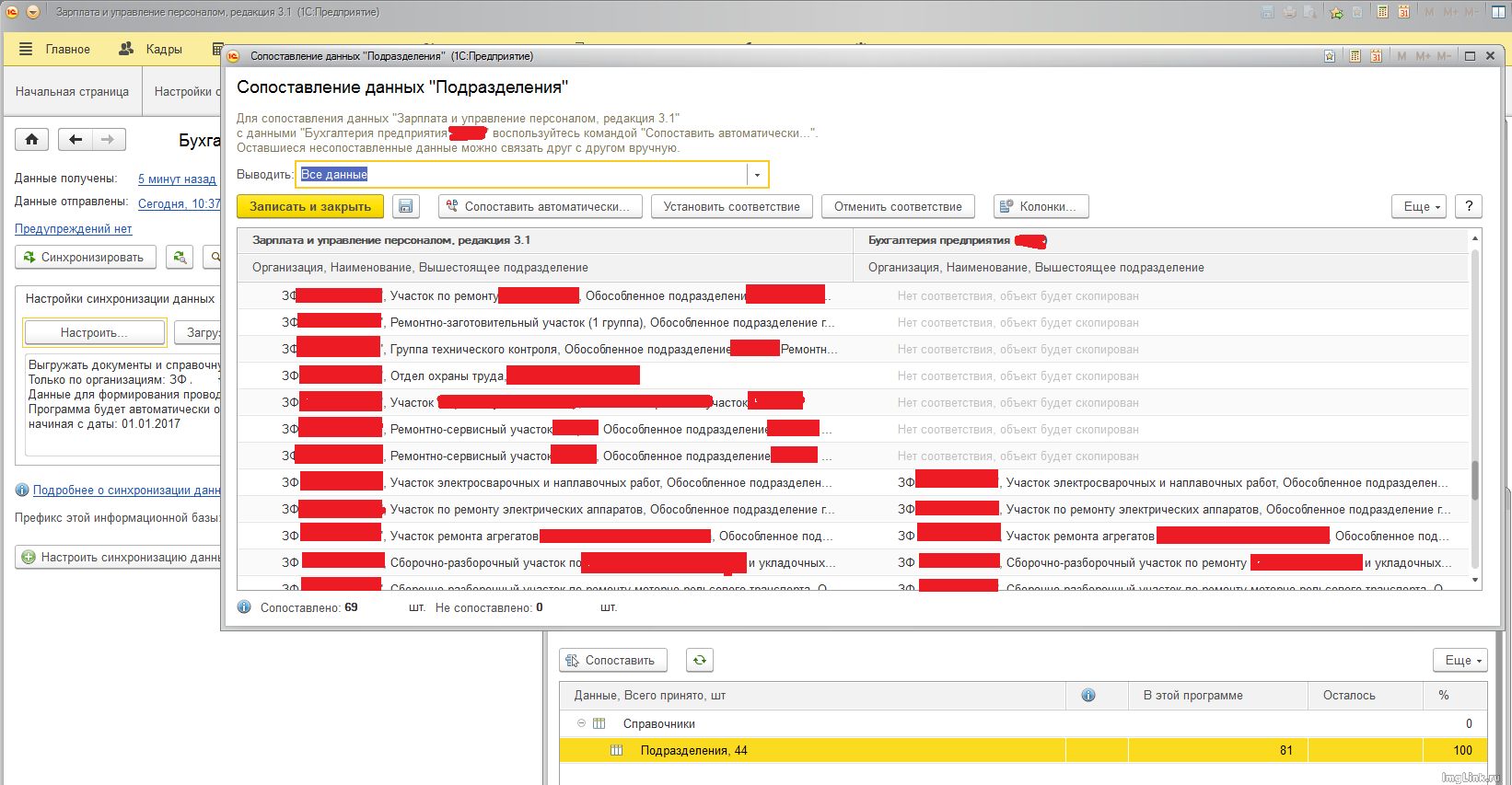Click the save diskette icon in the mapping dialog

tap(406, 207)
